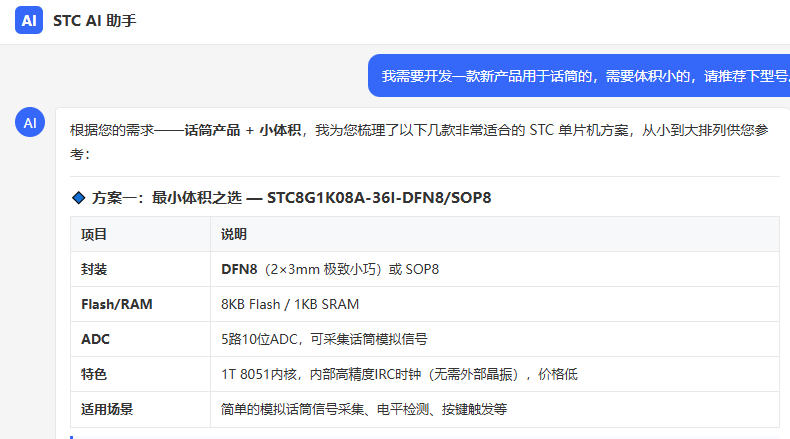Click the blue AI logo icon in header

pos(29,20)
